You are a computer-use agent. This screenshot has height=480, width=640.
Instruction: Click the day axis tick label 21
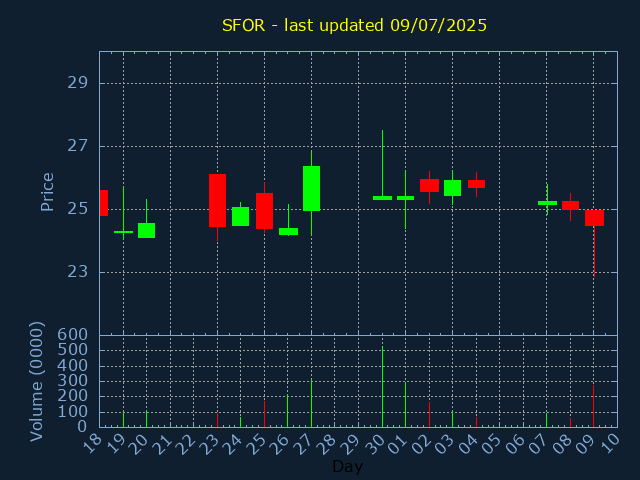point(163,444)
